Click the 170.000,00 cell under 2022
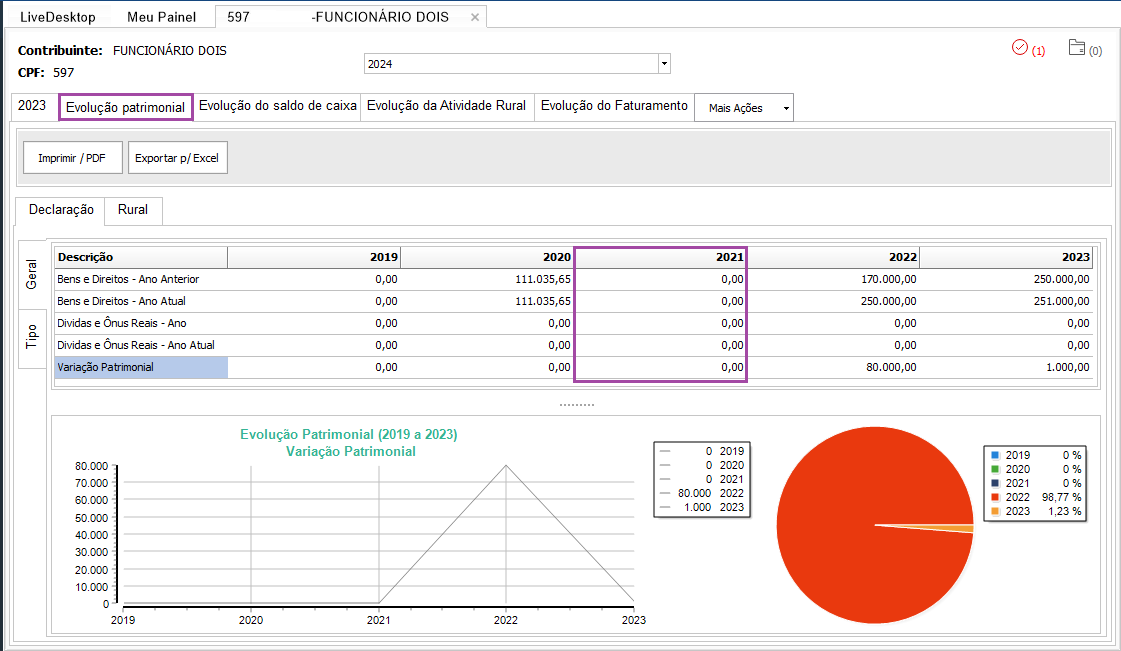The image size is (1121, 651). point(833,279)
